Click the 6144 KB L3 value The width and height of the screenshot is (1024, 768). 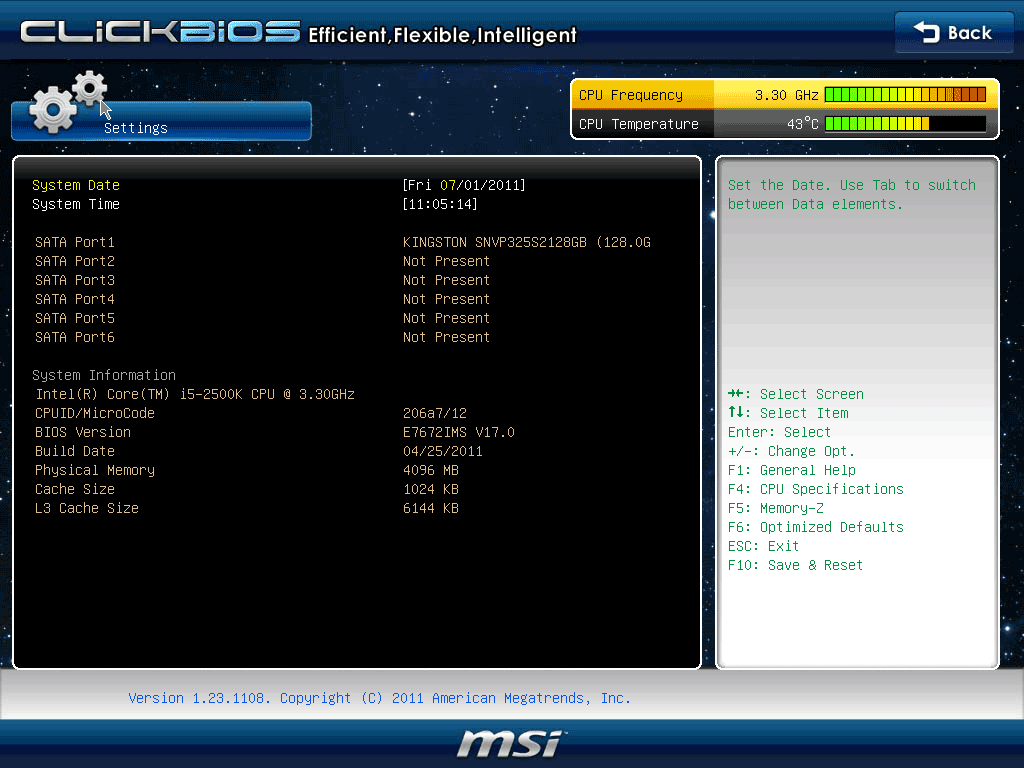coord(430,508)
